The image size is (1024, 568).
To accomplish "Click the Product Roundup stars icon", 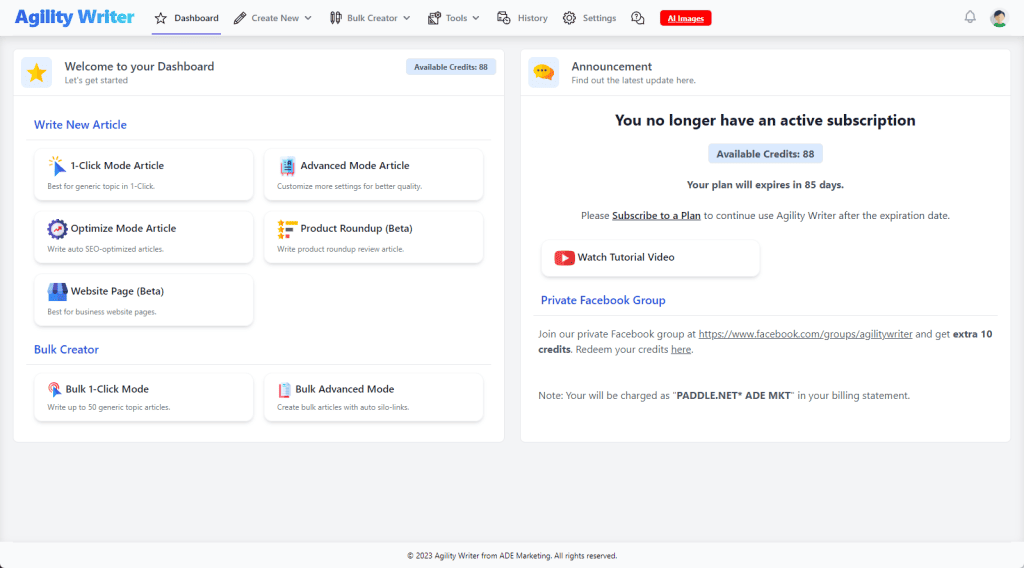I will coord(287,229).
